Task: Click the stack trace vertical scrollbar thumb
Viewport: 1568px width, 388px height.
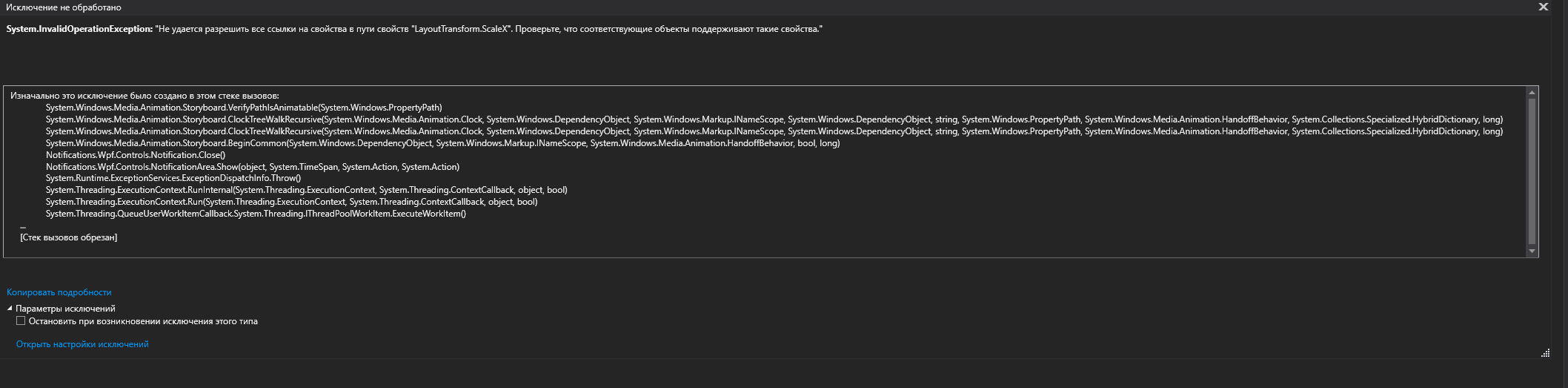Action: [1532, 171]
